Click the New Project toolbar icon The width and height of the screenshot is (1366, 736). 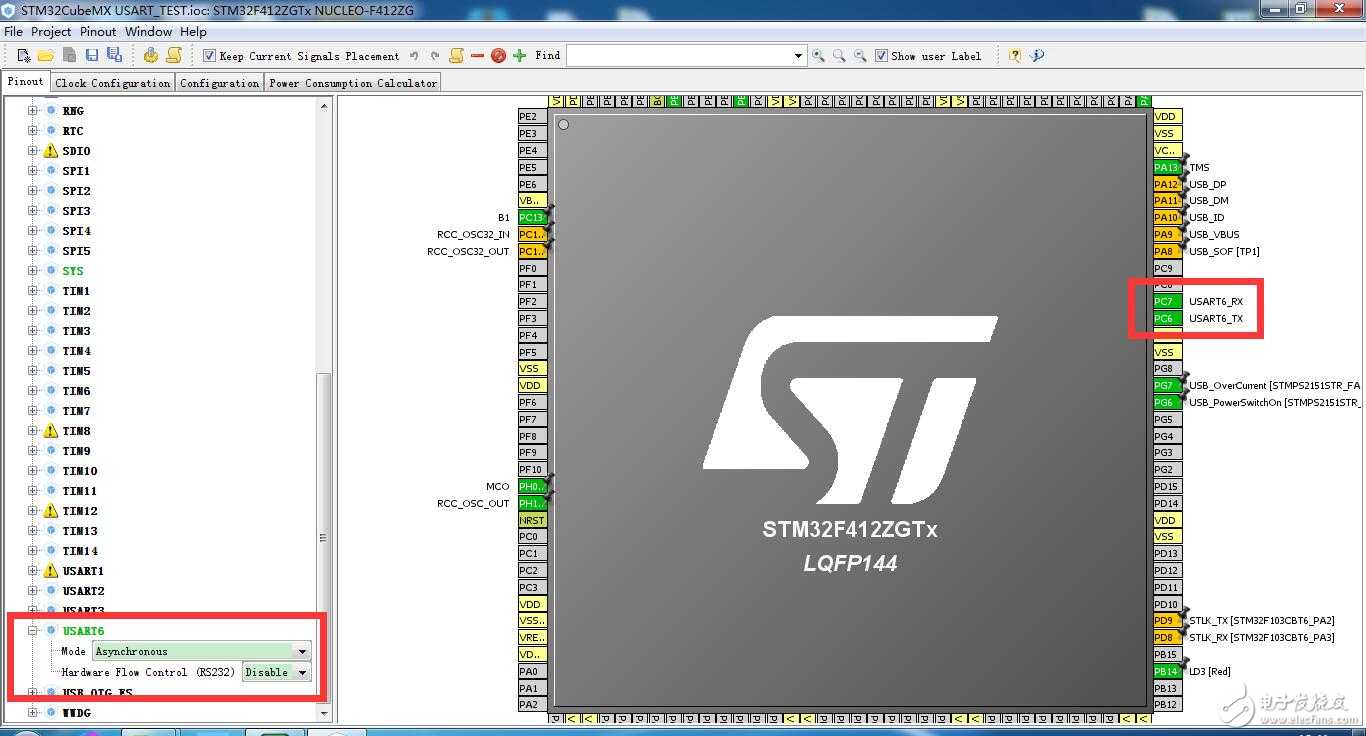pos(24,56)
